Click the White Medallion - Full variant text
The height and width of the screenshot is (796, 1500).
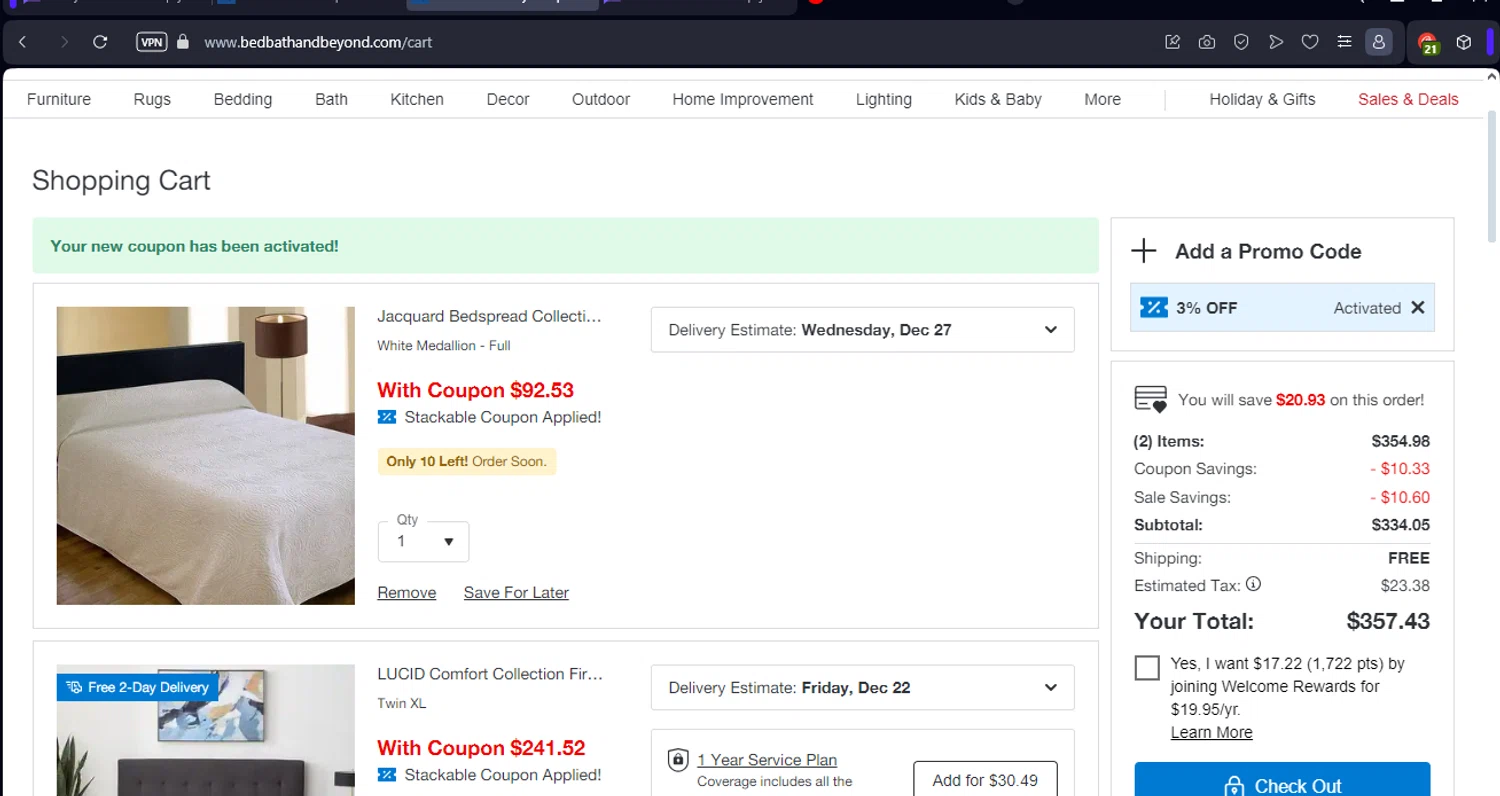click(444, 346)
